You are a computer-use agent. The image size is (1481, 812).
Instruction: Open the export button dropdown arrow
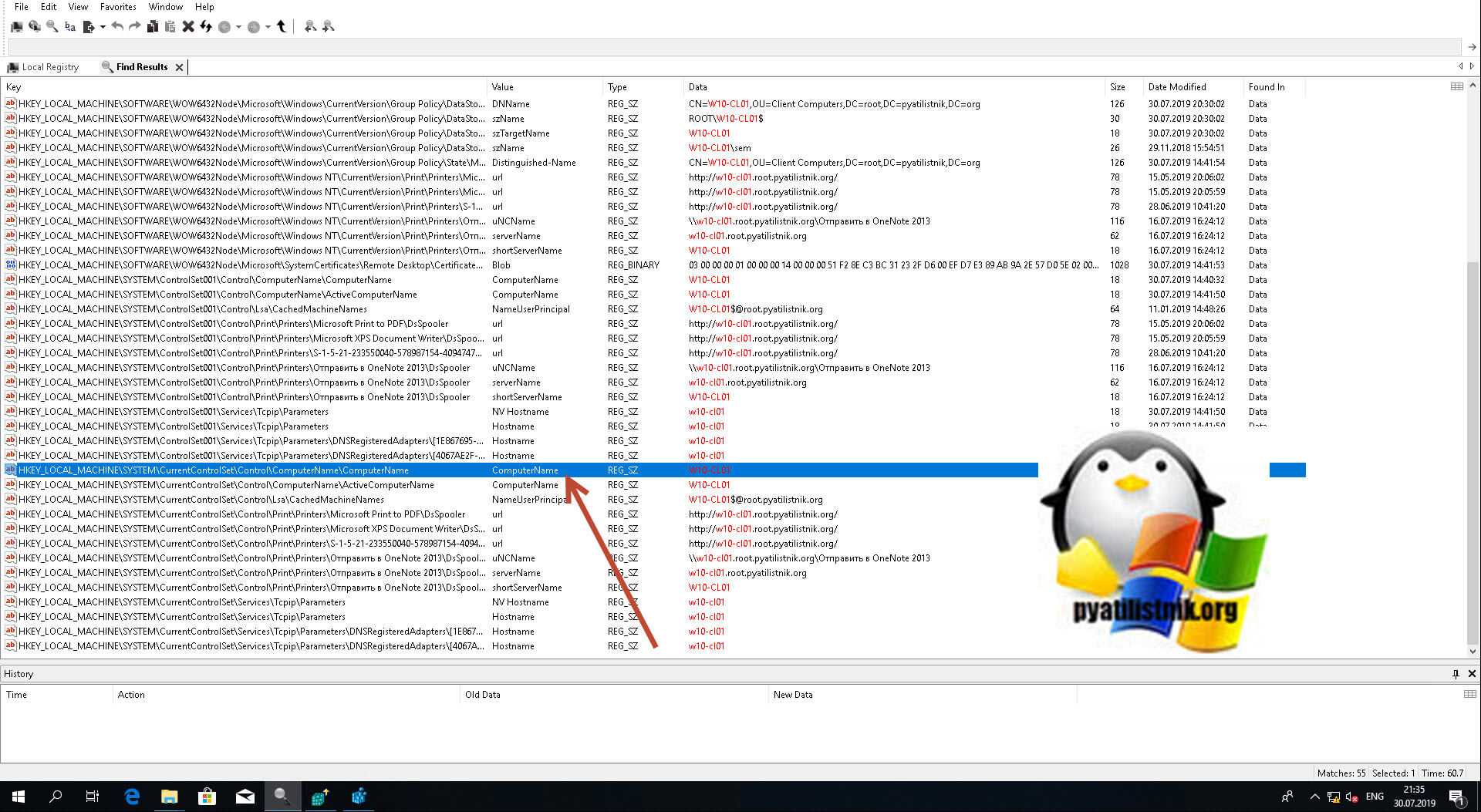point(103,27)
